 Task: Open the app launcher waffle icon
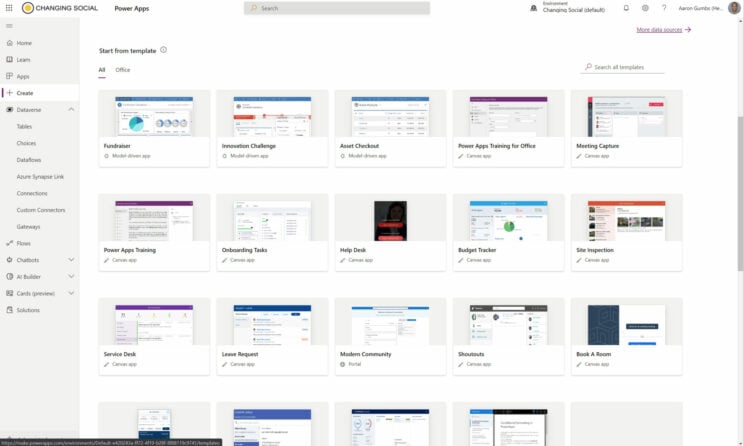(x=9, y=8)
